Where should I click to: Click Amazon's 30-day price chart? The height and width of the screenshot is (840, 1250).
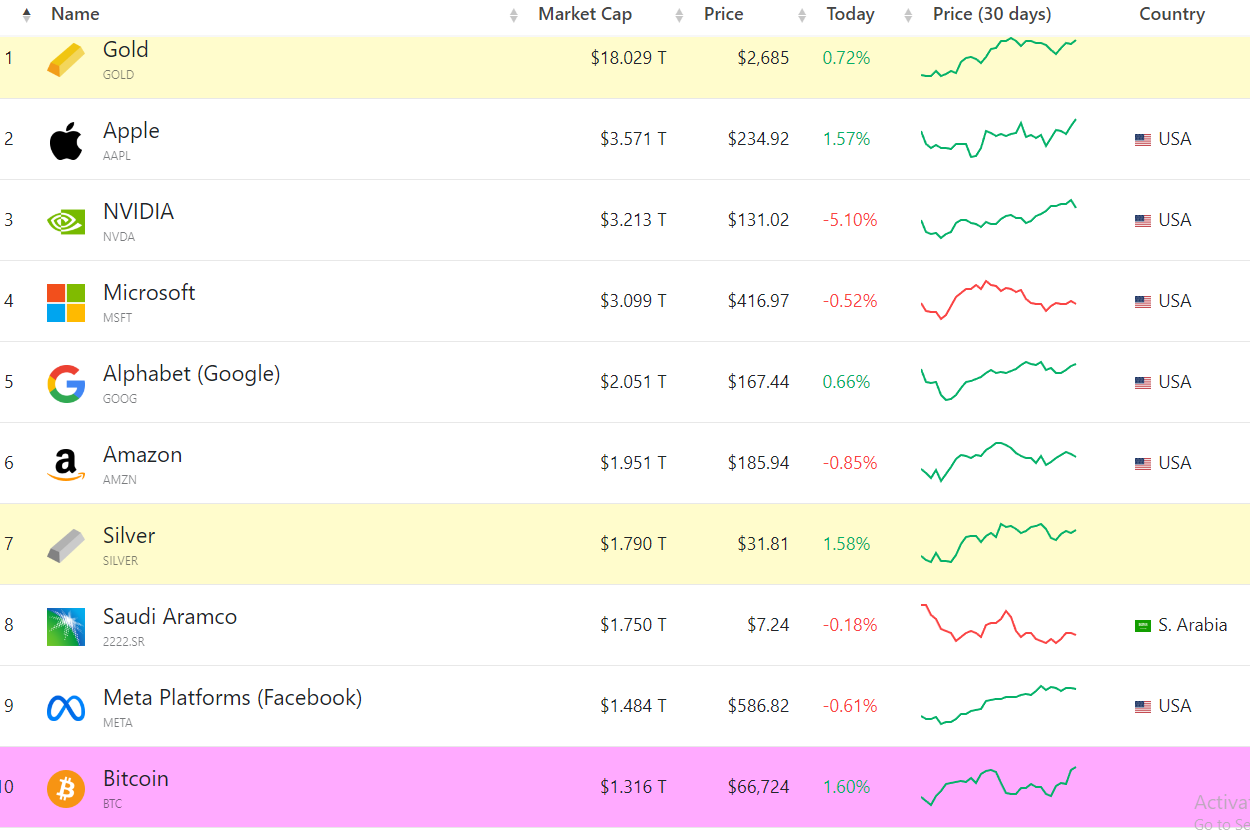tap(998, 462)
